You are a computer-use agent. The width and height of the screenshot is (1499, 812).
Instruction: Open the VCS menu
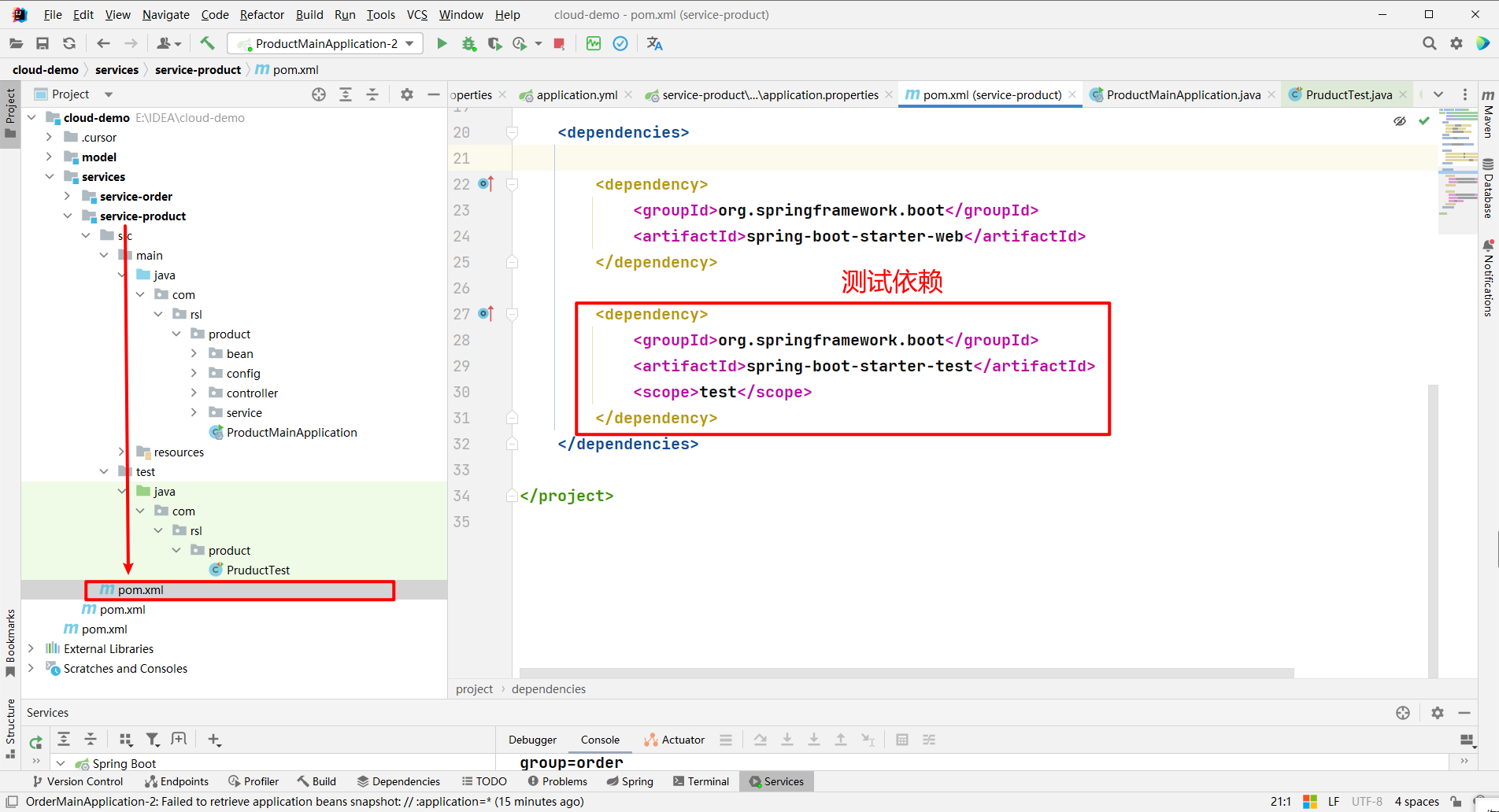pyautogui.click(x=417, y=14)
